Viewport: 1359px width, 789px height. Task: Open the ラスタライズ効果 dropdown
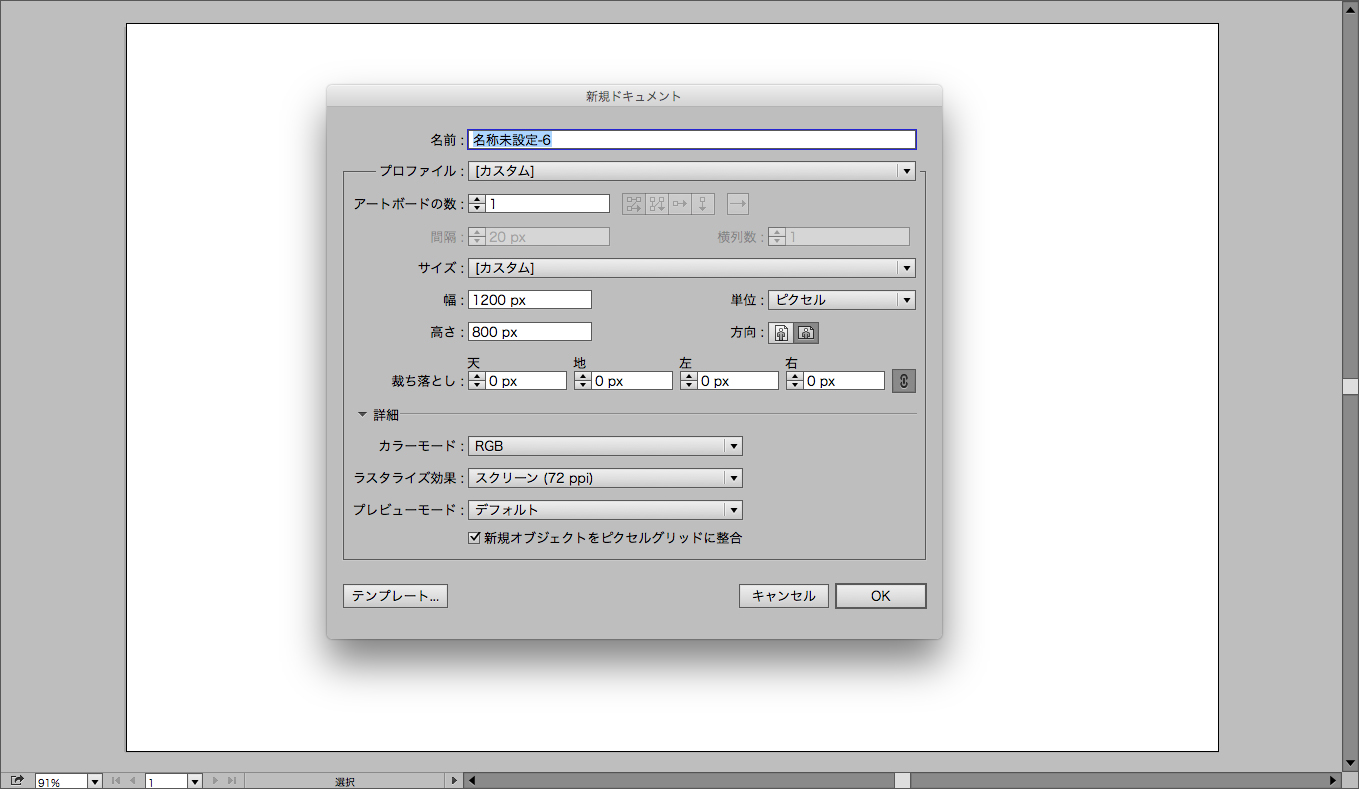(x=605, y=478)
